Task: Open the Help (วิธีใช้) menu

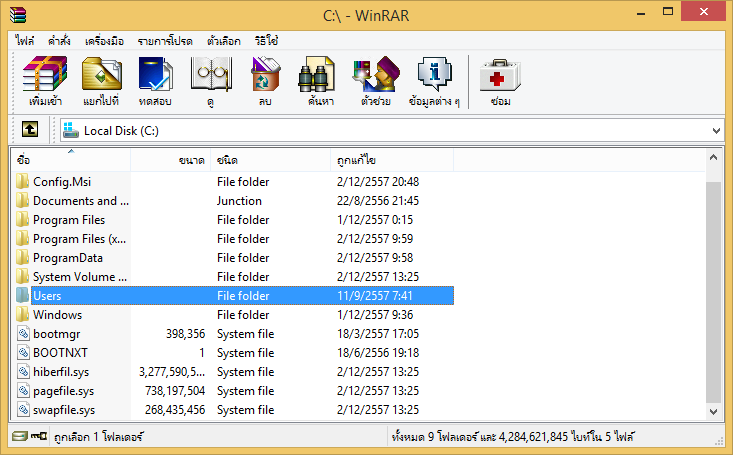Action: click(x=266, y=41)
